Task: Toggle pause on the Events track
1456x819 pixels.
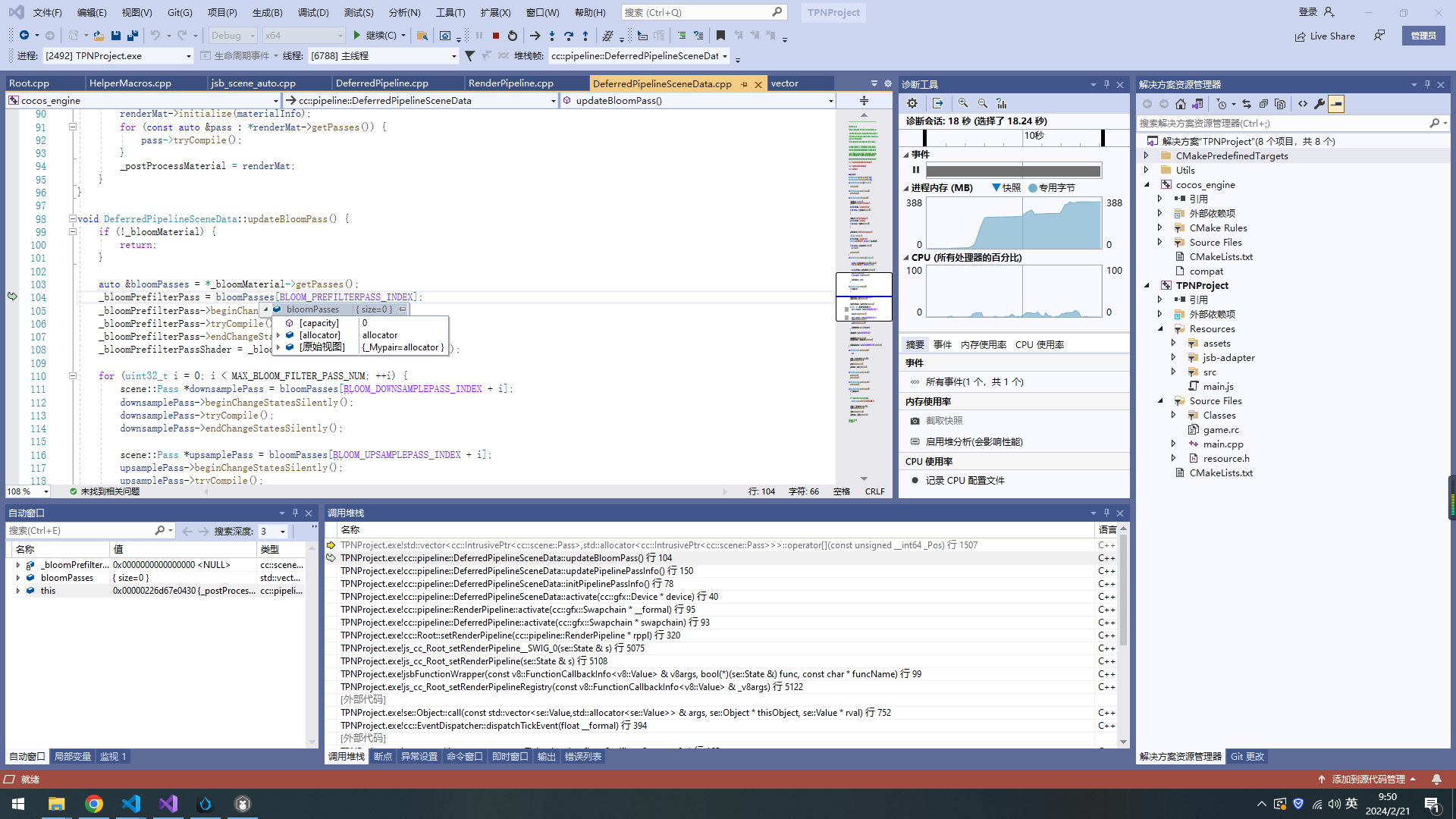Action: pos(915,170)
